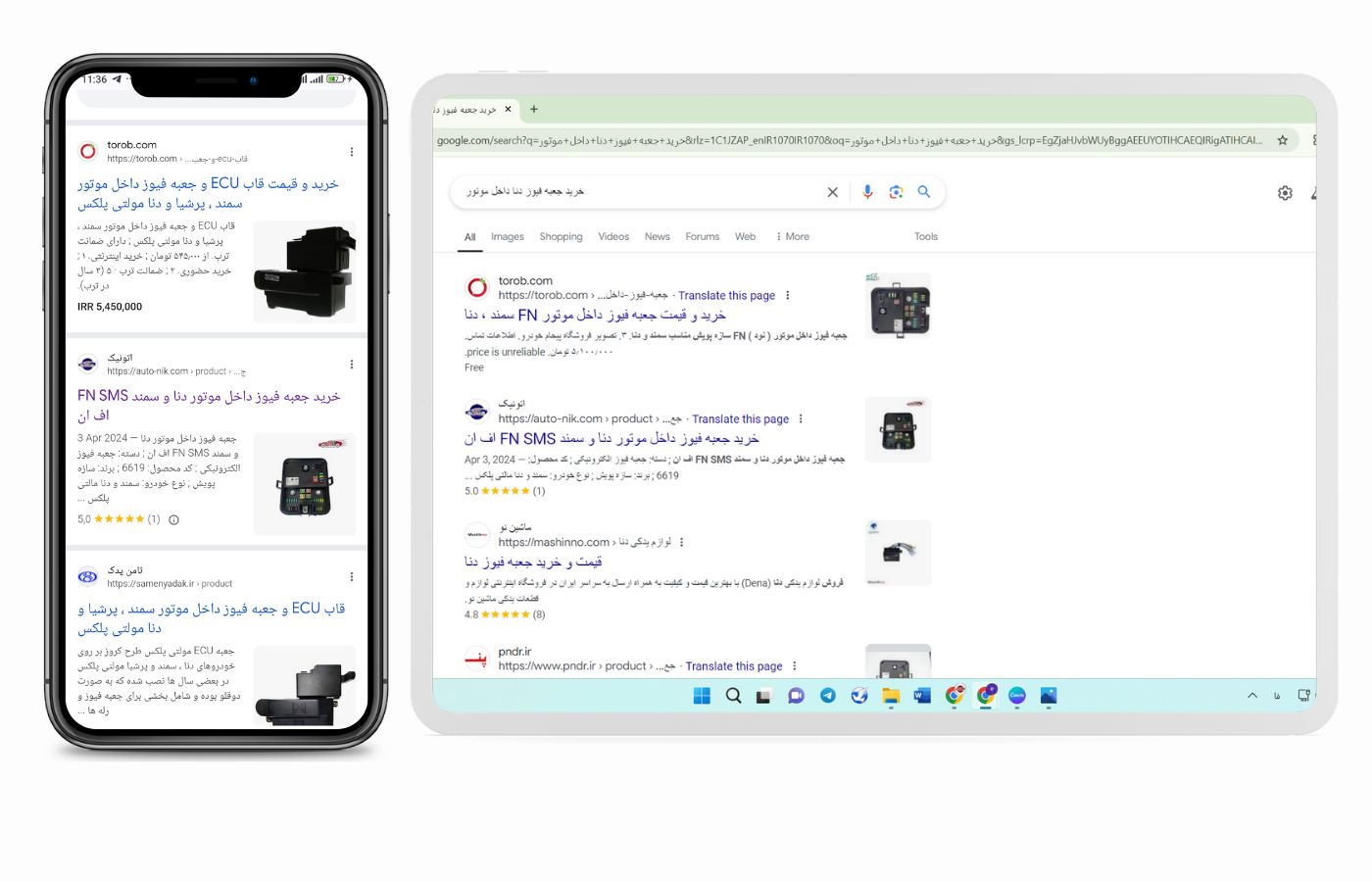Click the browser address bar URL

[849, 140]
